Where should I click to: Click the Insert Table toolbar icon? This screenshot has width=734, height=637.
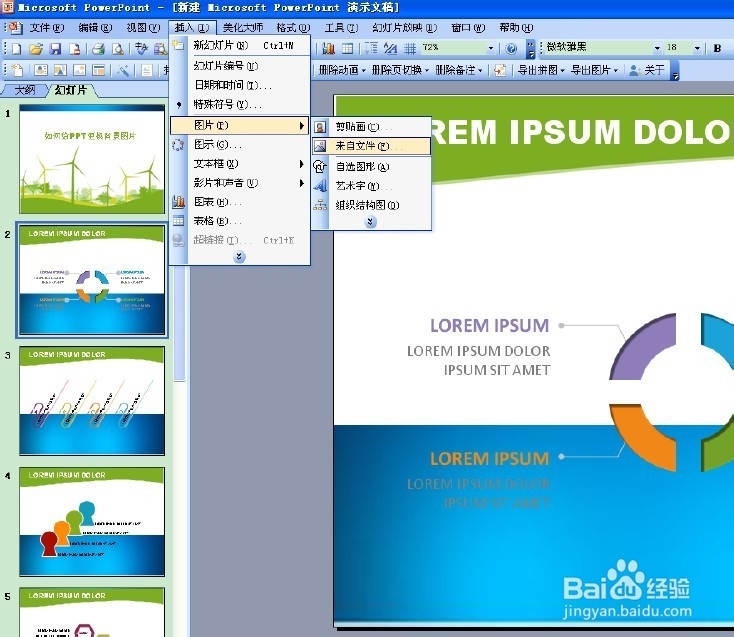[x=347, y=48]
